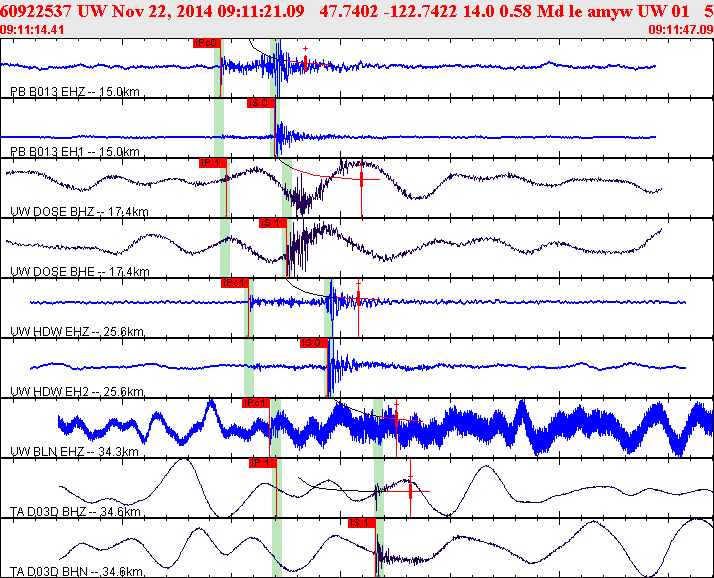Click the 'TA D03D BHZ -- 34.6km' channel label
The image size is (714, 578).
click(75, 512)
